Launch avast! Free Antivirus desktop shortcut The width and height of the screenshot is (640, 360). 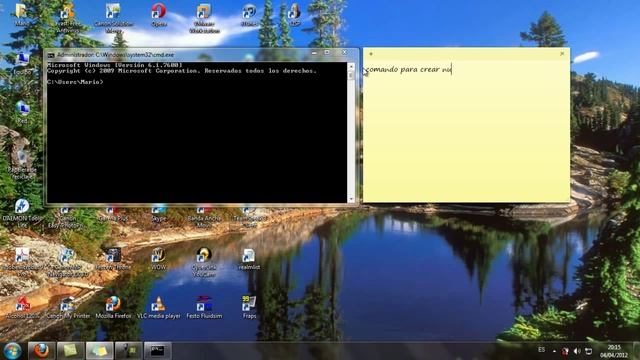67,17
